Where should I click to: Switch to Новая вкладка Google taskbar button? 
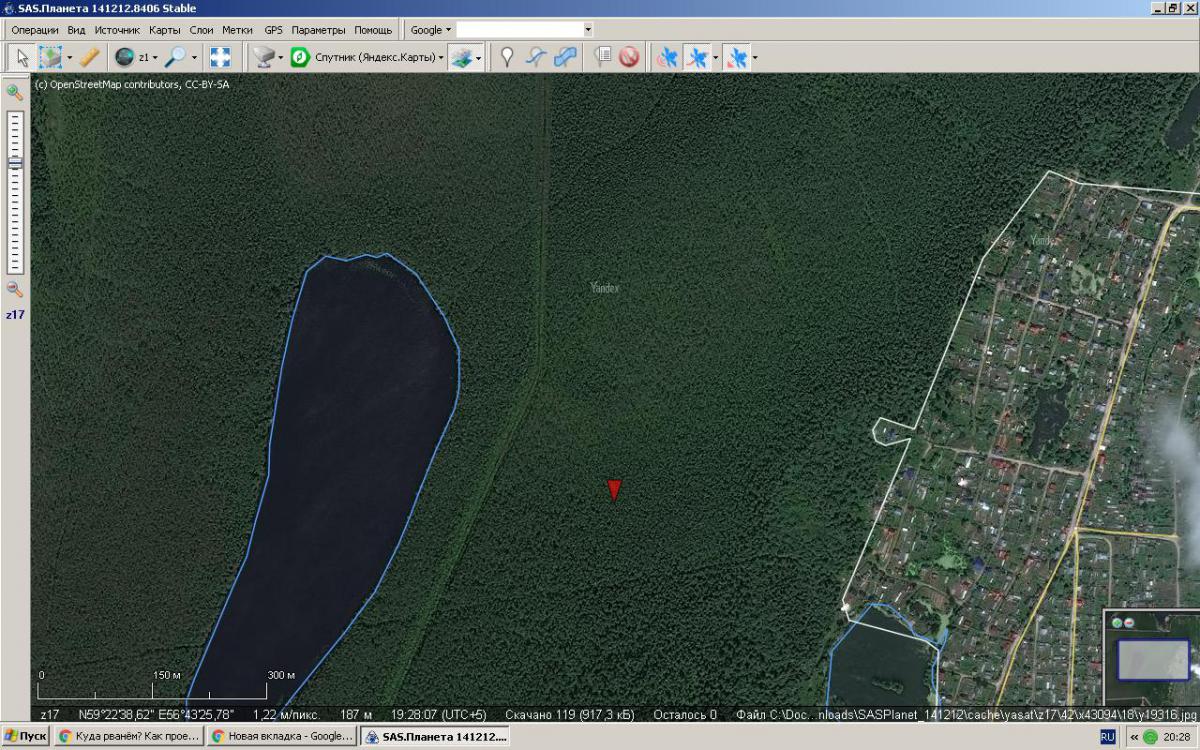click(281, 737)
